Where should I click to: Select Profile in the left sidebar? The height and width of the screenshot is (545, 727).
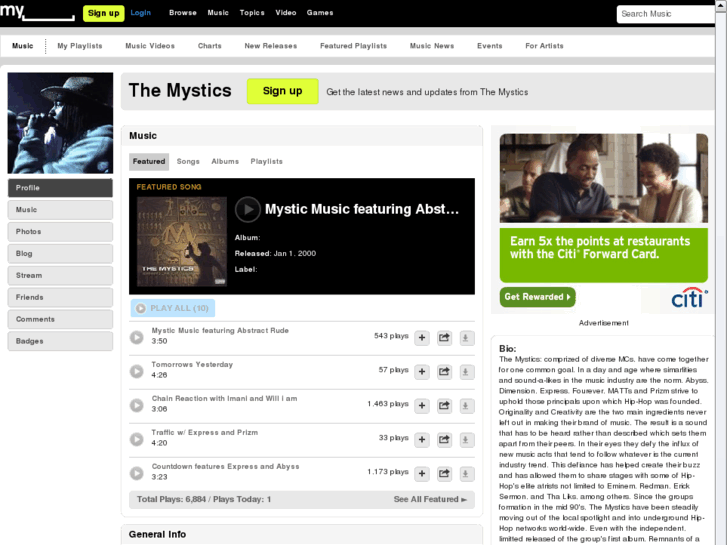[60, 188]
